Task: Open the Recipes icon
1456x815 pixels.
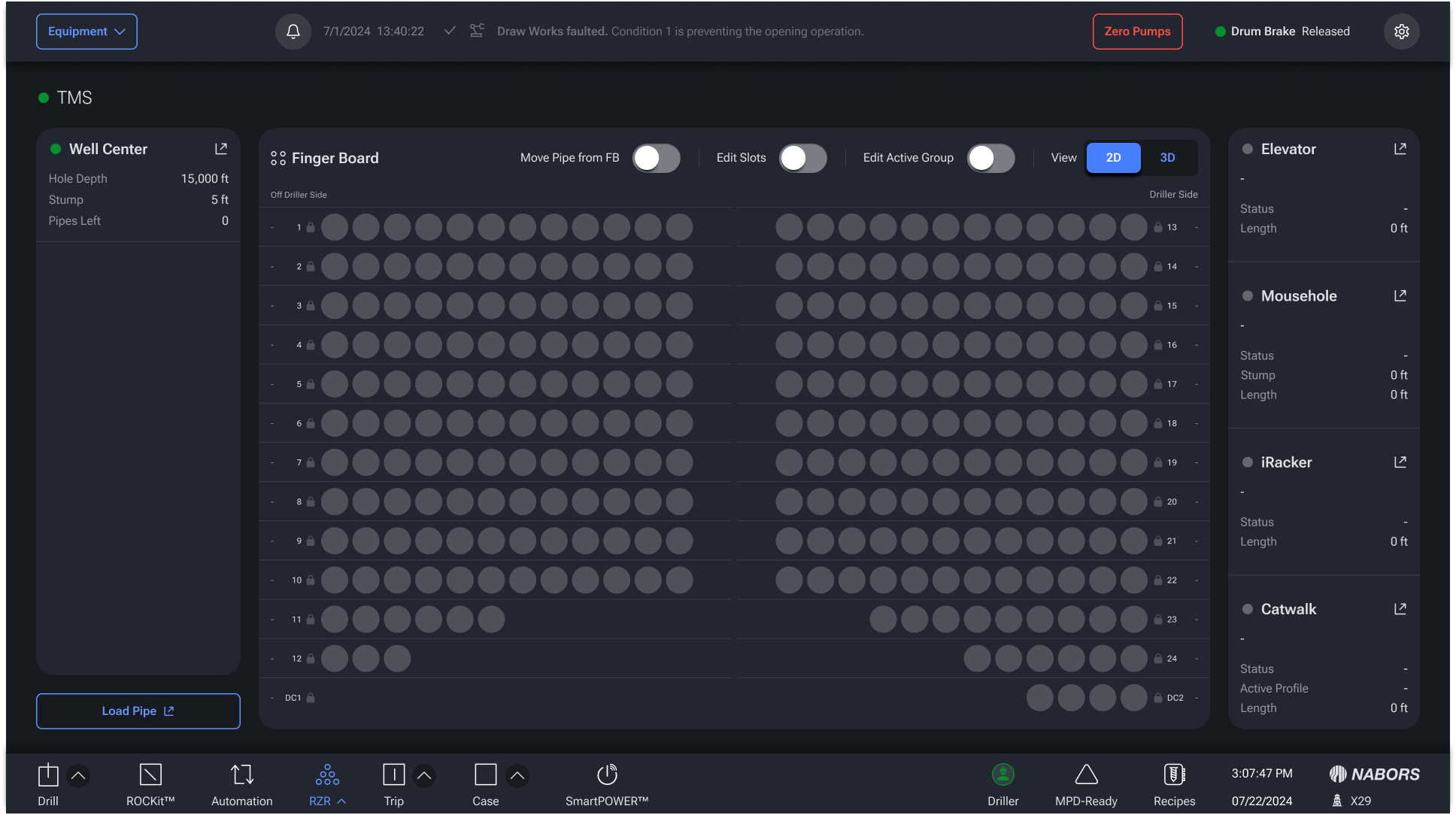Action: coord(1174,774)
